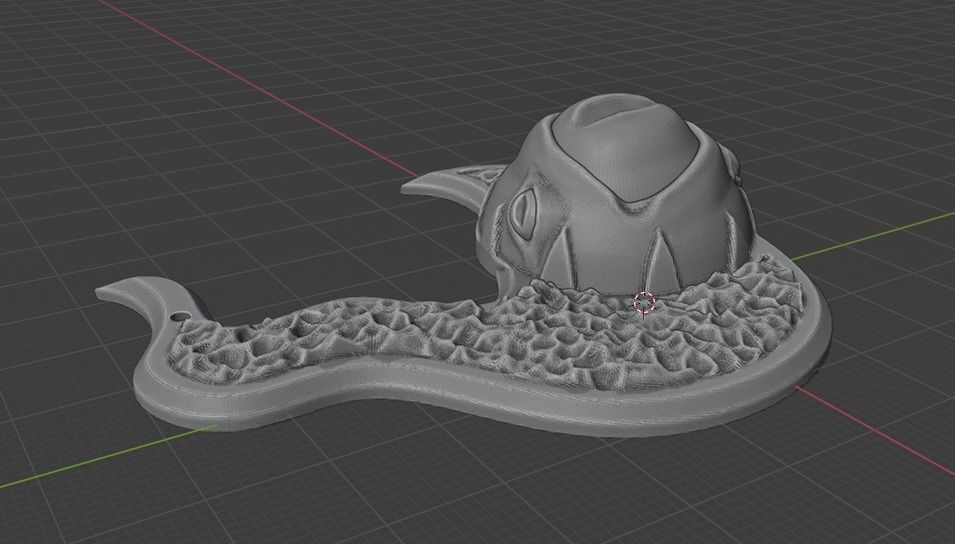Click the 3D cursor crosshair on the model
Image resolution: width=955 pixels, height=544 pixels.
(644, 302)
